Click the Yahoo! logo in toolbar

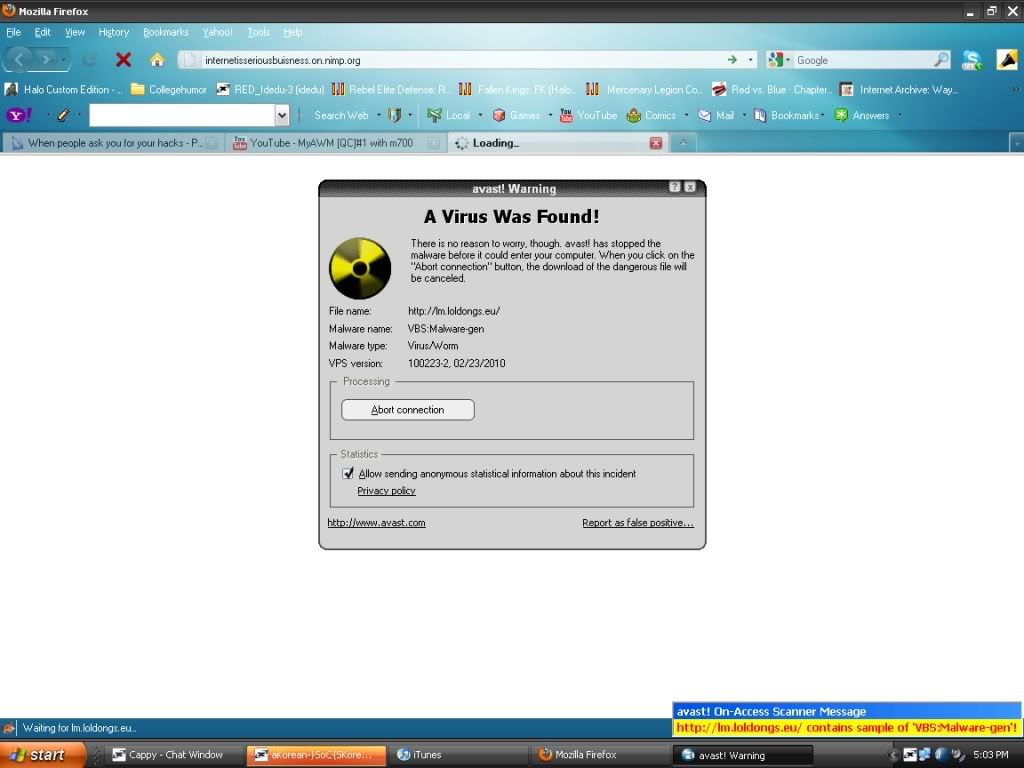[x=19, y=116]
